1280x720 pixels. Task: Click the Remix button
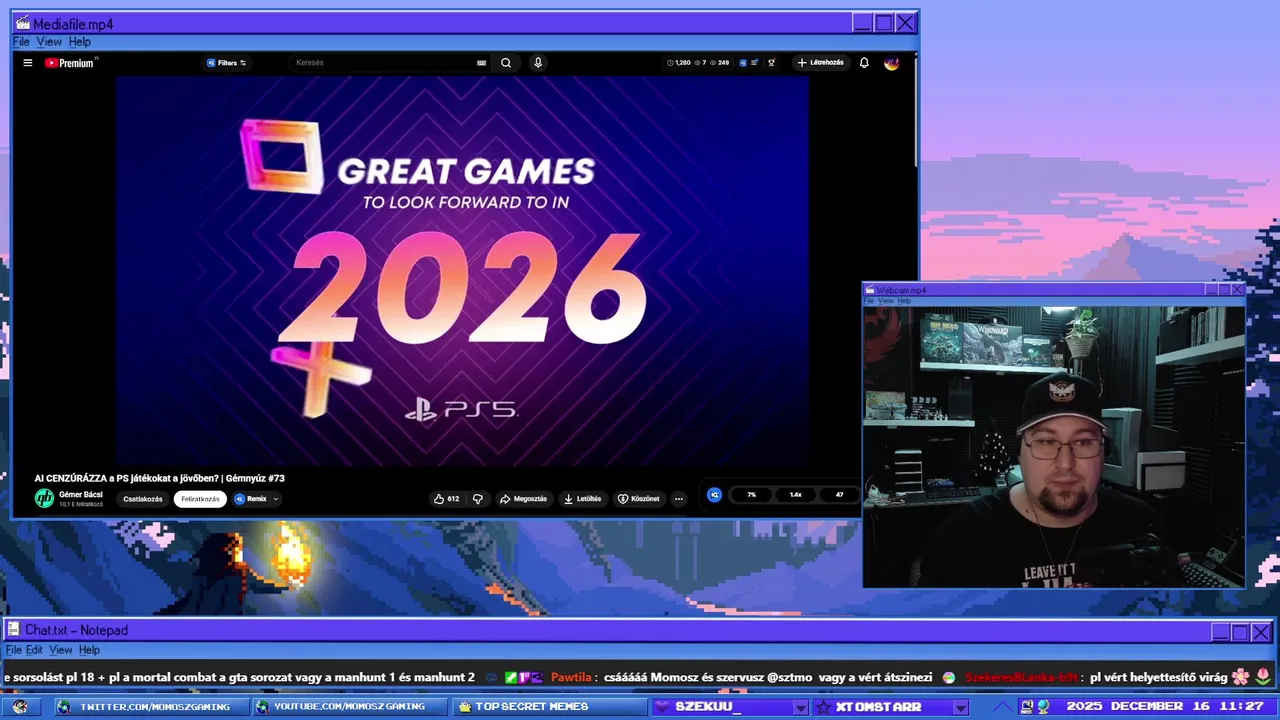[x=251, y=498]
